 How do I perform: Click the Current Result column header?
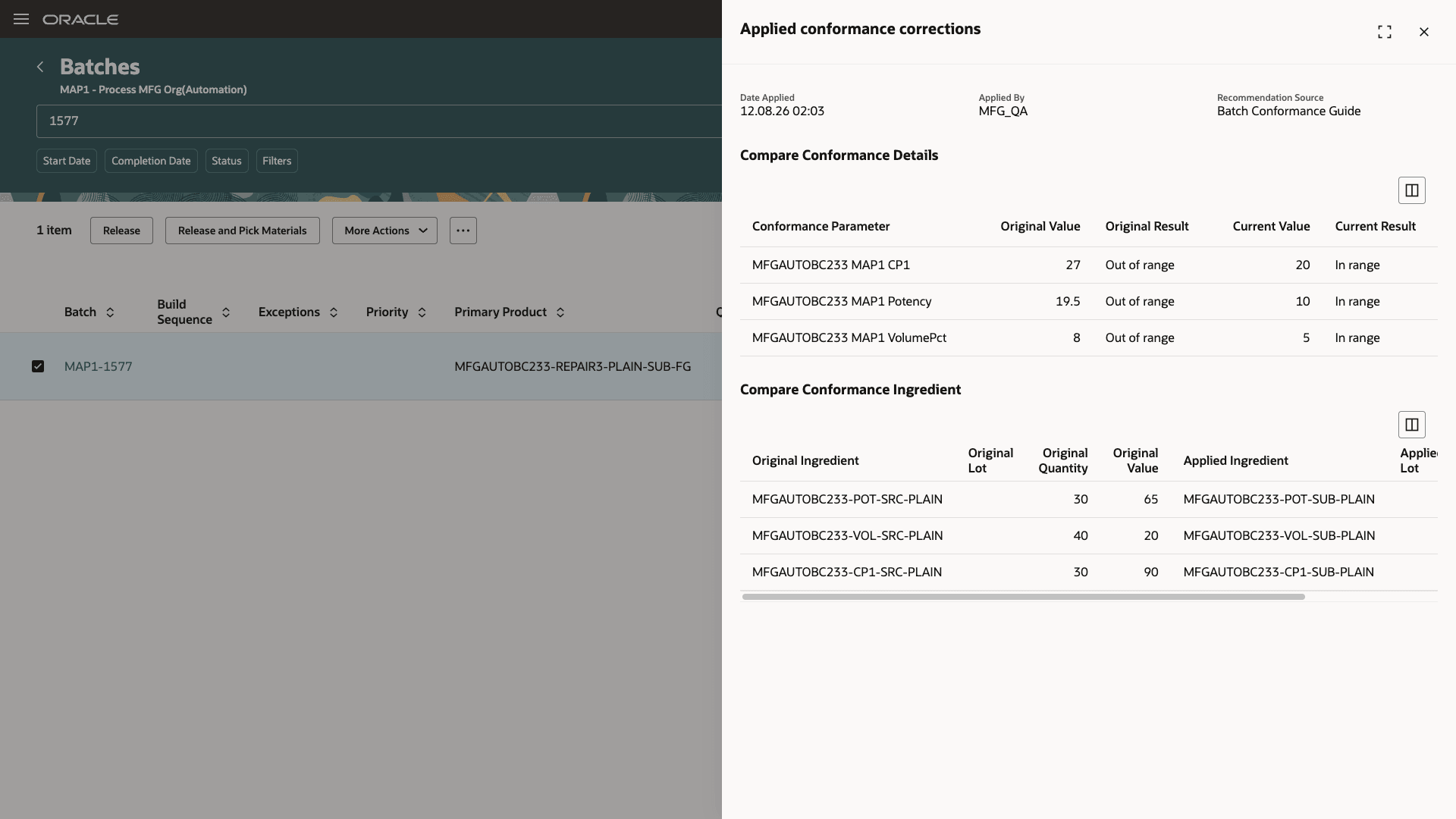point(1375,226)
